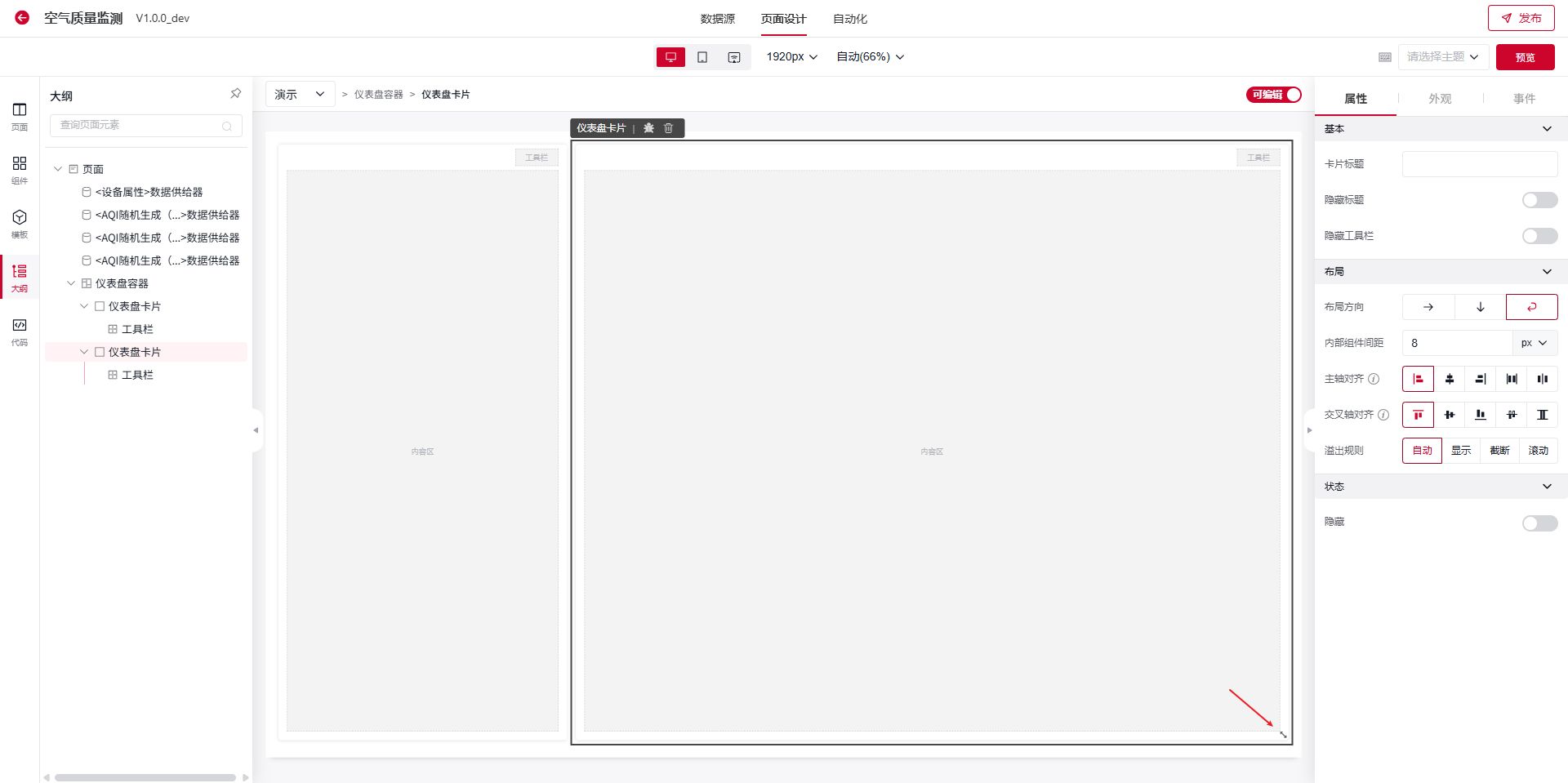Collapse the 仪表盘容器 tree node
Viewport: 1568px width, 783px height.
tap(71, 283)
